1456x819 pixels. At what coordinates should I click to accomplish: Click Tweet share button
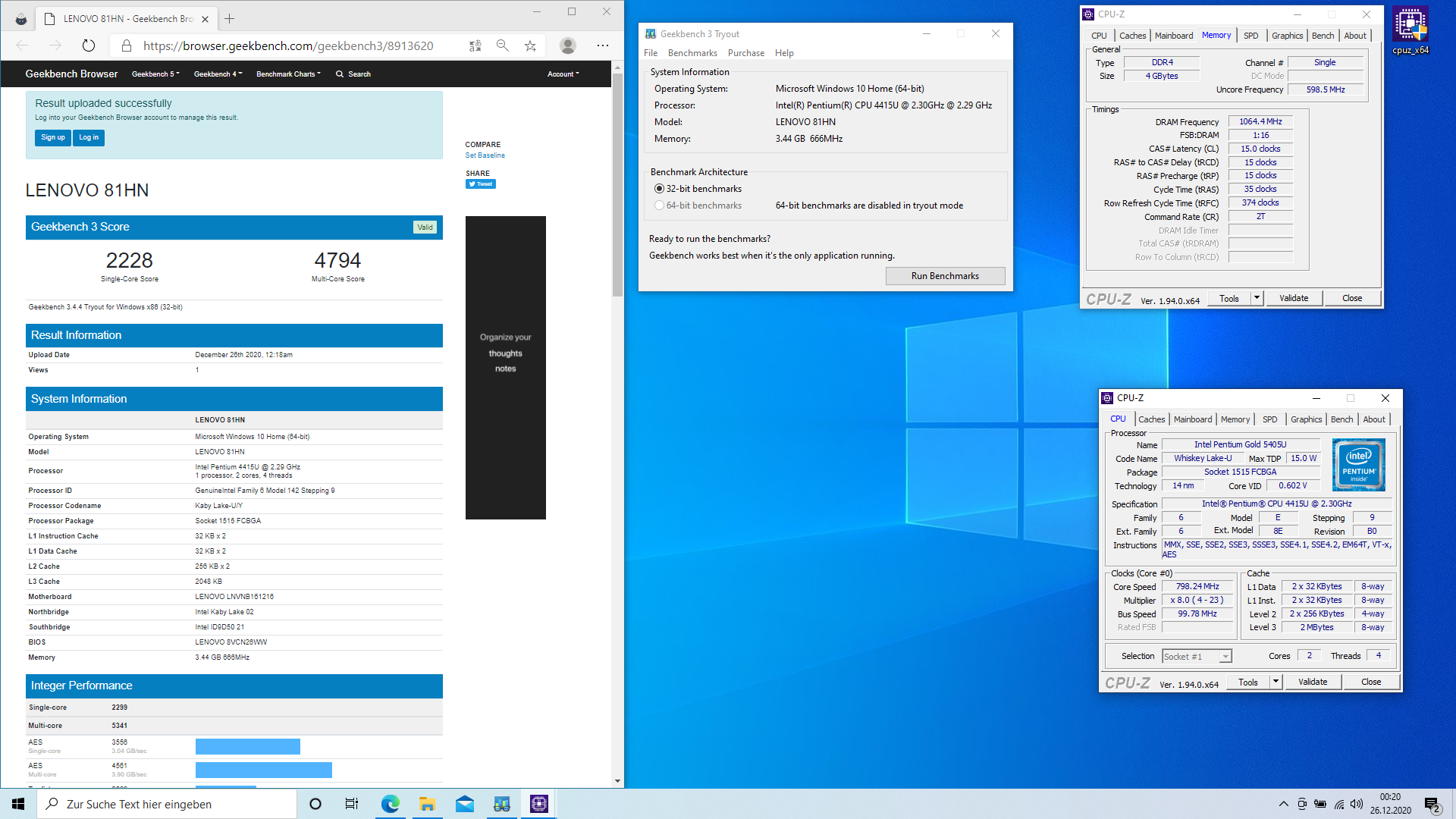(x=481, y=184)
